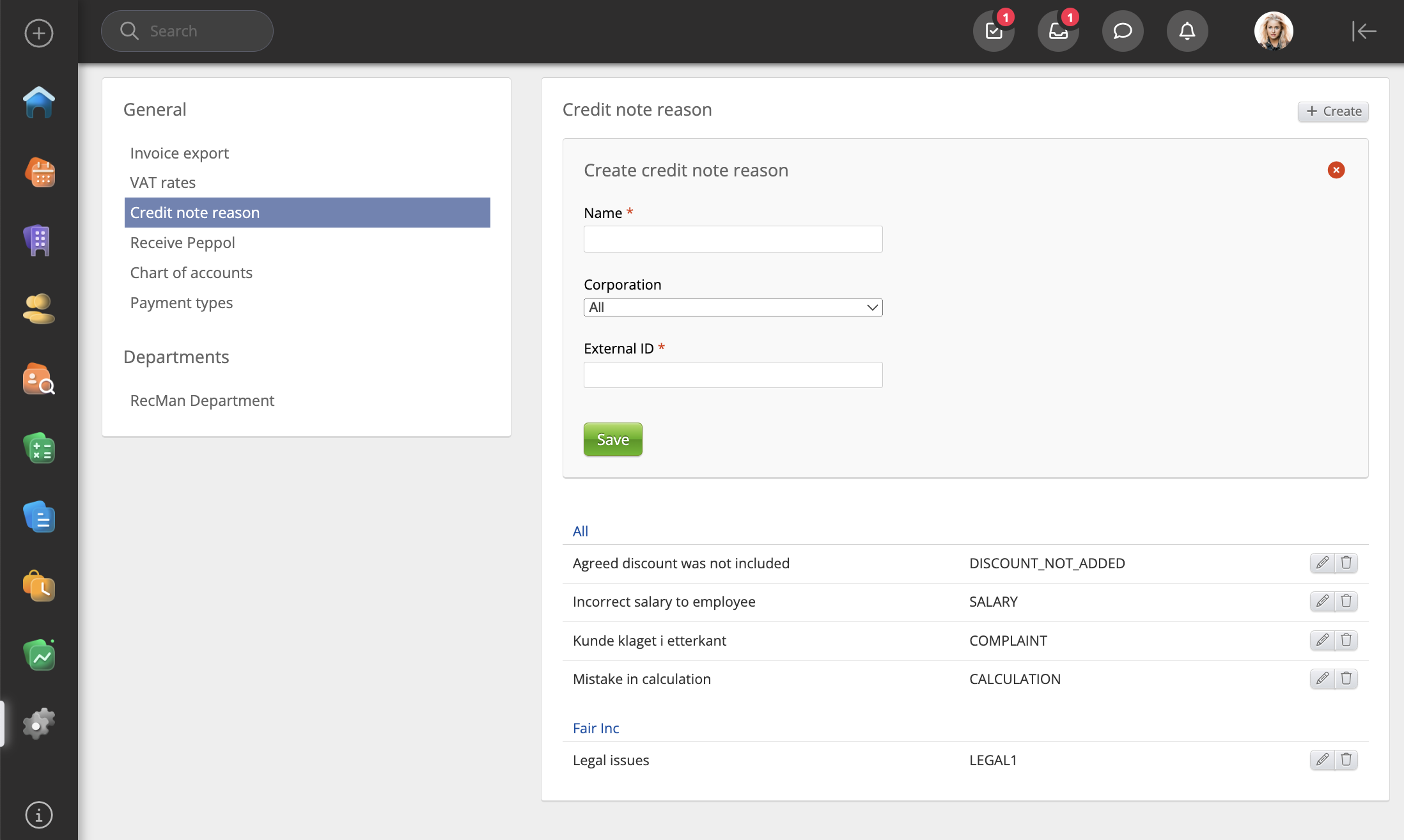This screenshot has width=1404, height=840.
Task: Click the plus quick-add icon at top left
Action: pos(39,33)
